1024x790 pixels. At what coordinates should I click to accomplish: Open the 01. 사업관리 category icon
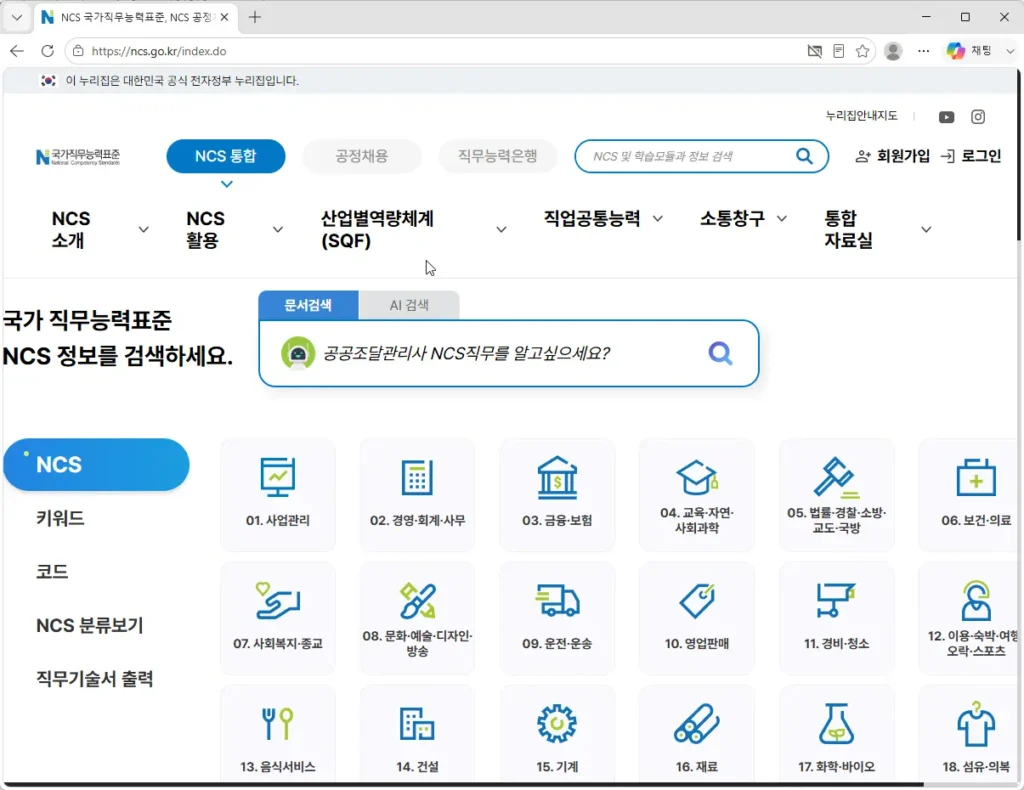coord(278,477)
